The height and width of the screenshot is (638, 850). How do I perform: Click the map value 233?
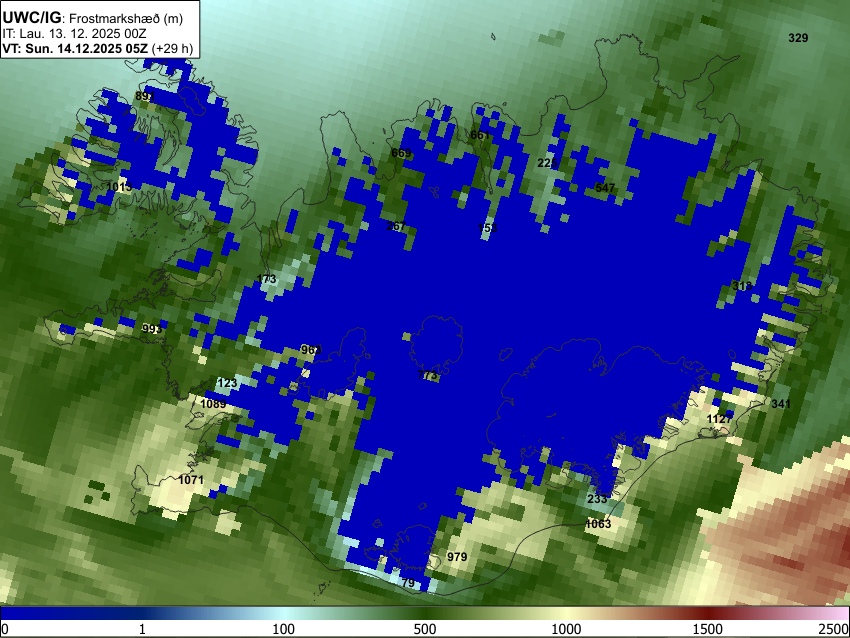pyautogui.click(x=597, y=499)
